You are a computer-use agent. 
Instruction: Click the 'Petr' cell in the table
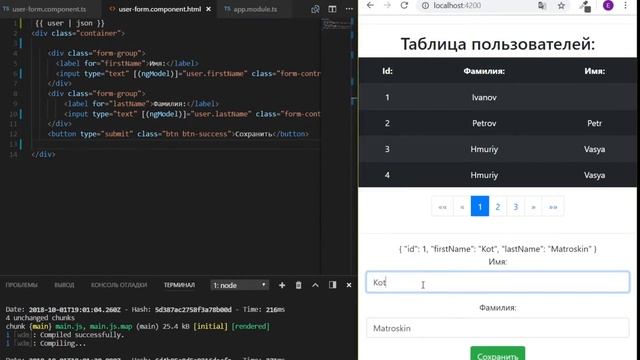coord(594,123)
